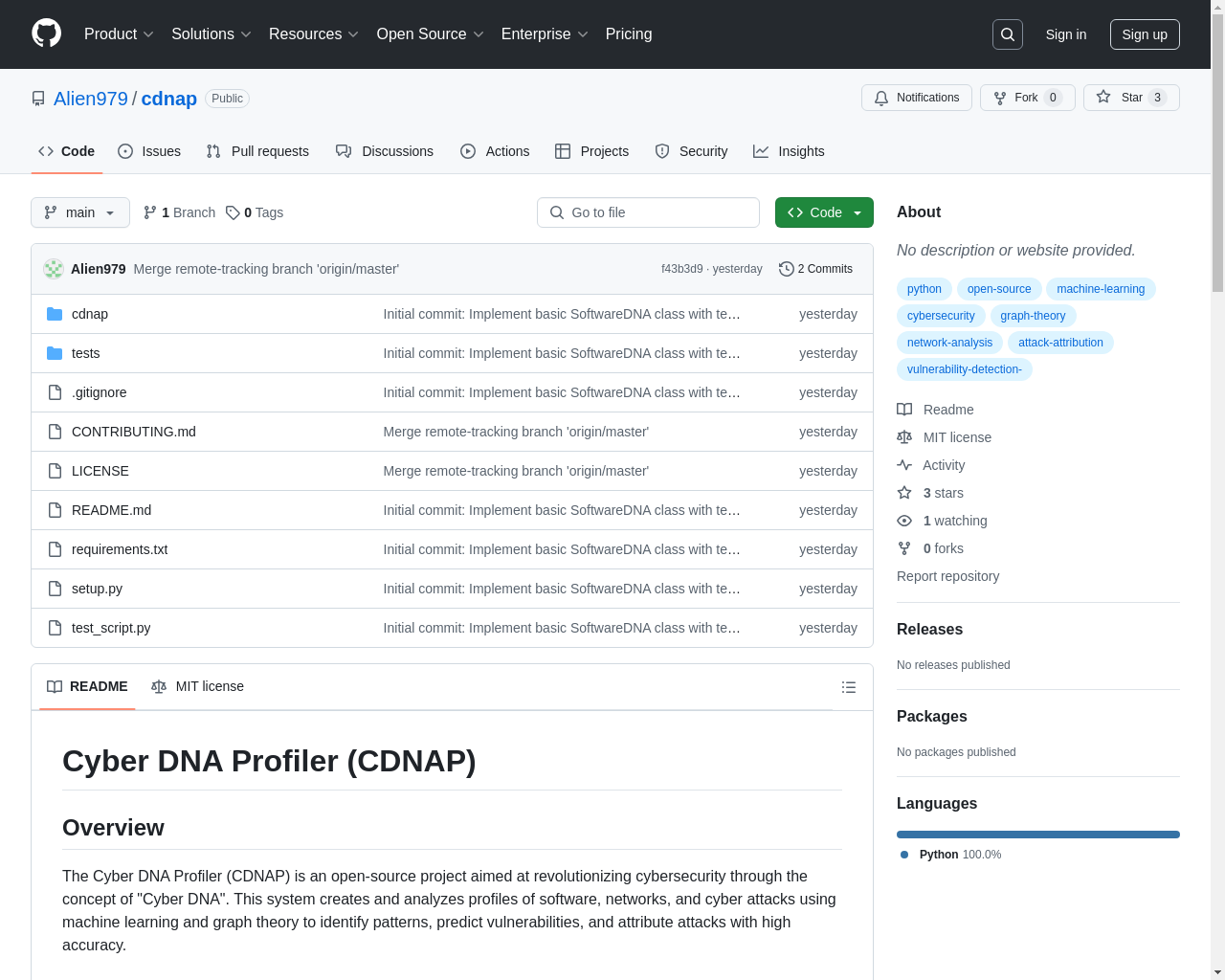
Task: Click the cybersecurity topic tag
Action: pyautogui.click(x=941, y=316)
